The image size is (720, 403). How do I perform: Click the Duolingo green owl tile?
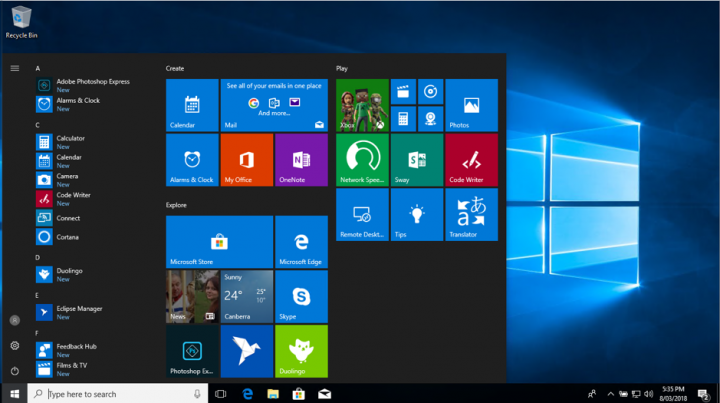click(301, 350)
